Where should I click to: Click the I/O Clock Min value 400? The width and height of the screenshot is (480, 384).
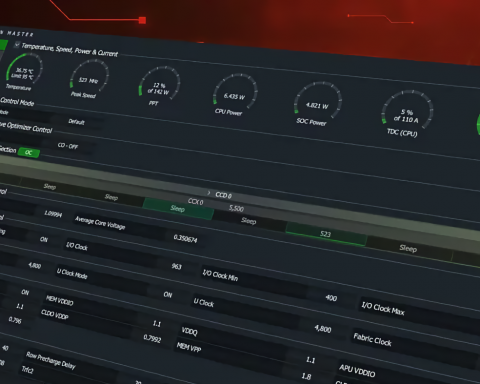point(331,298)
